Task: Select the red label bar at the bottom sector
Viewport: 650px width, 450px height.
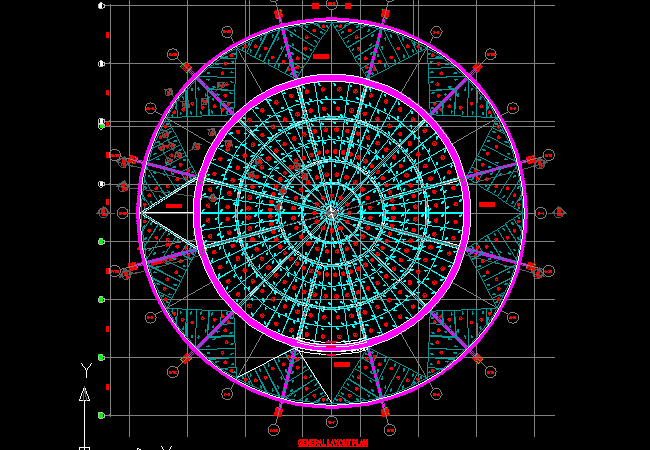Action: point(341,365)
